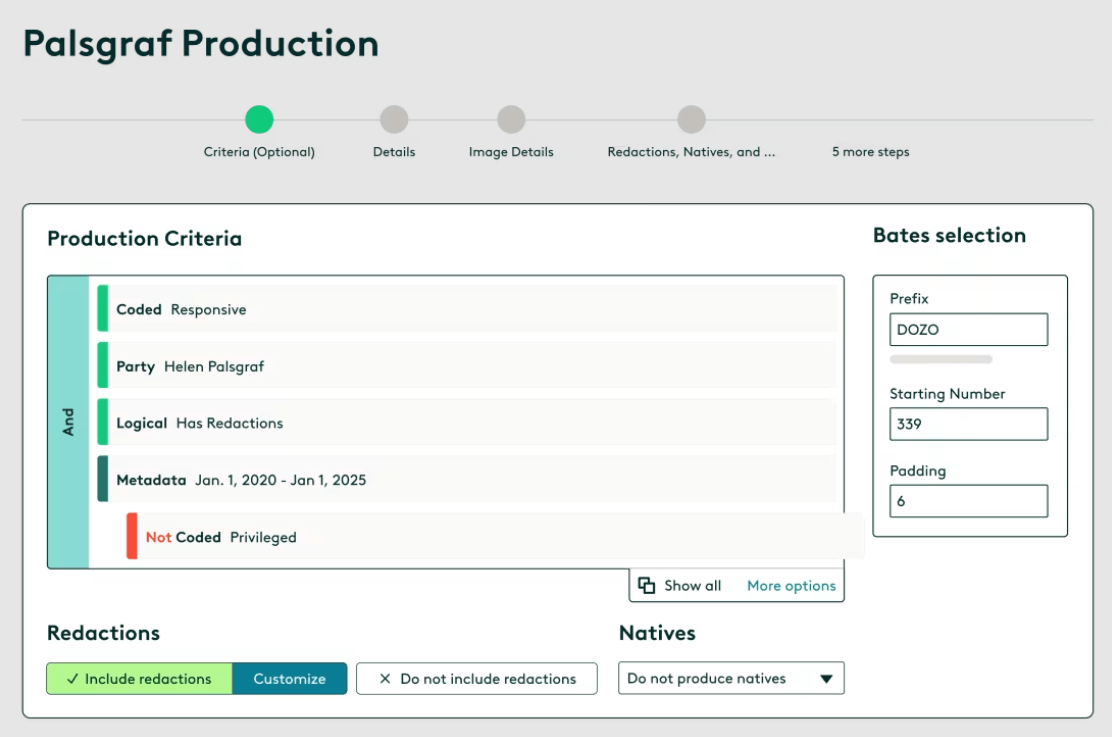Choose Do not include redactions
Viewport: 1112px width, 737px height.
477,678
